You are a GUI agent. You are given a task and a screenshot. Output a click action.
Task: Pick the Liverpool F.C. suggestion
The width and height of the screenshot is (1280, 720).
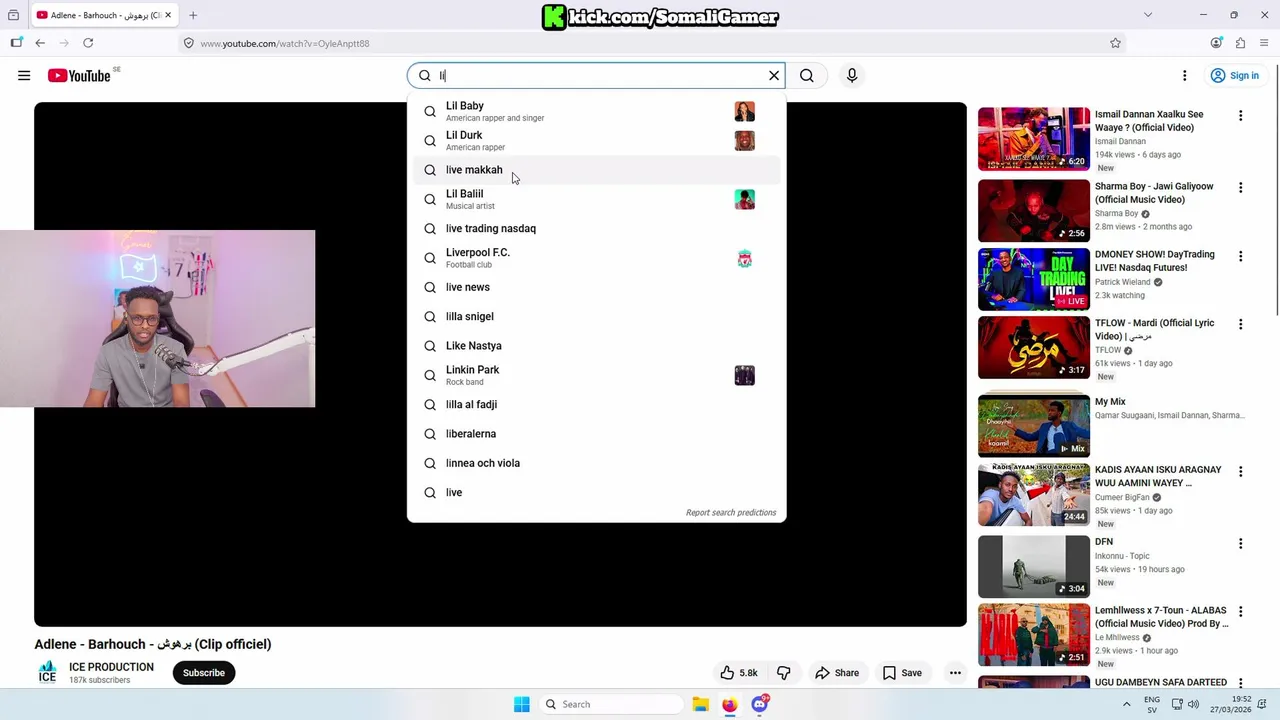tap(597, 258)
